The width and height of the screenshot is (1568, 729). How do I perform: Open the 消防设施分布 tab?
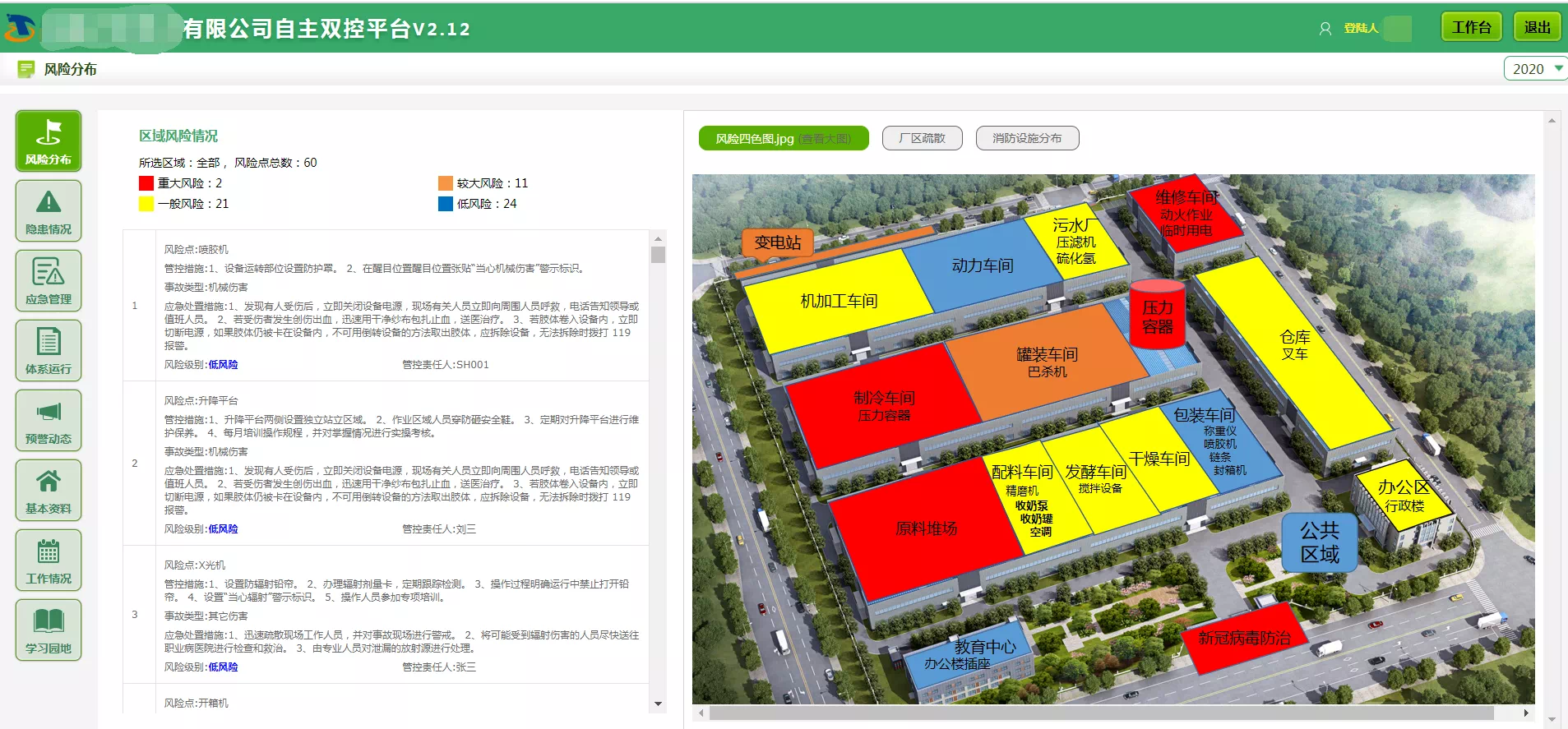click(1027, 138)
